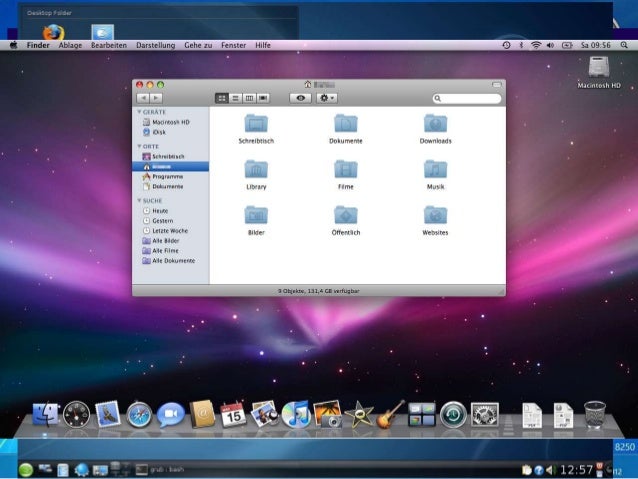Open the Volume menu bar control
This screenshot has height=479, width=638.
tap(551, 45)
